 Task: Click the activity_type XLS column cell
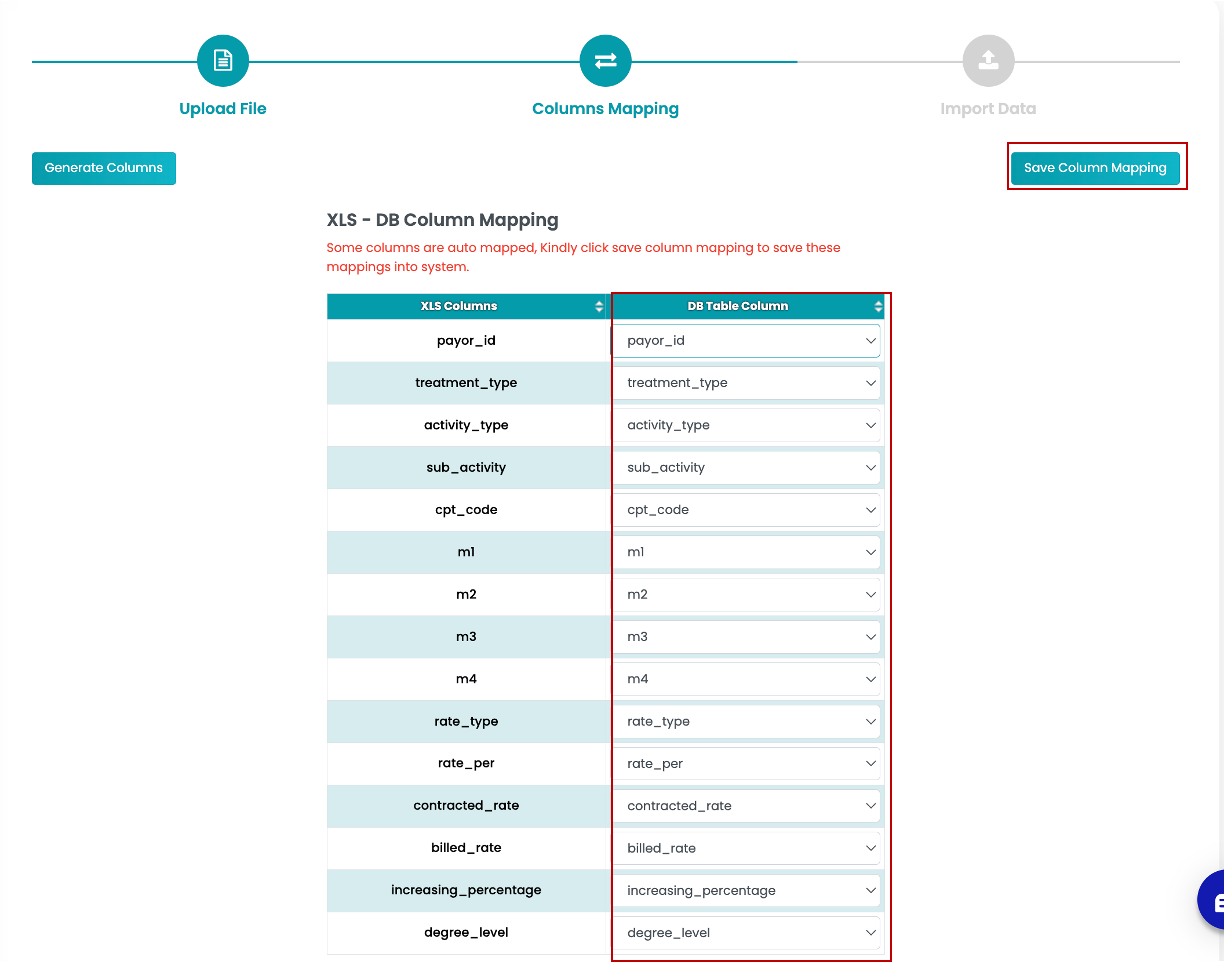coord(467,425)
